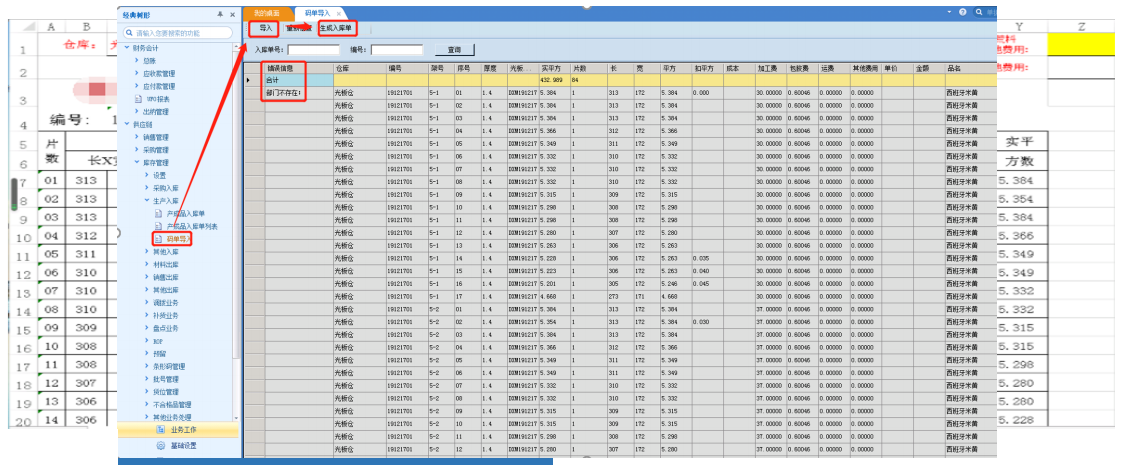This screenshot has width=1124, height=465.
Task: Open the UFO报表 report item
Action: click(x=158, y=99)
